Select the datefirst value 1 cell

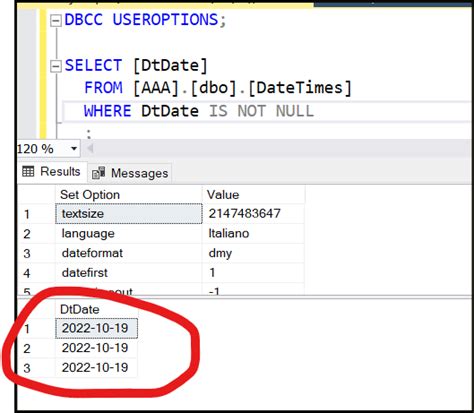pyautogui.click(x=253, y=273)
